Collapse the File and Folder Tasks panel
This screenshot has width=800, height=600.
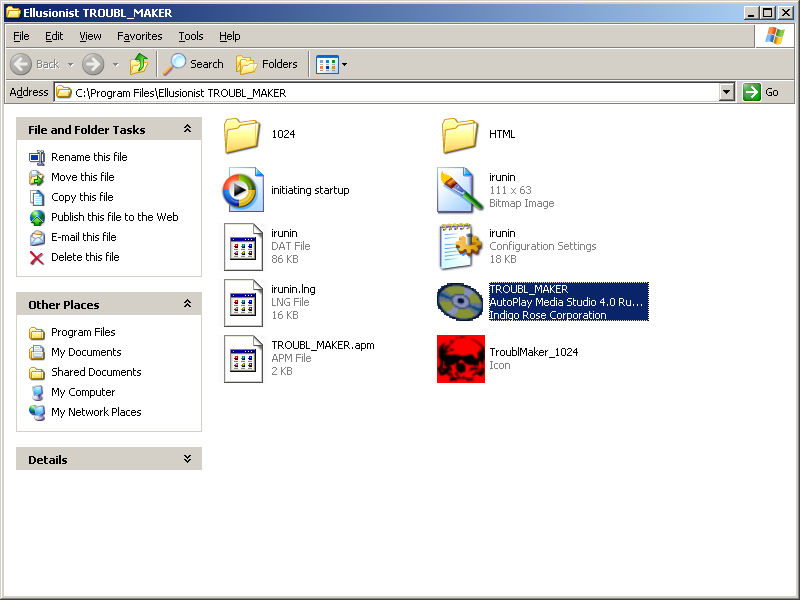[187, 129]
